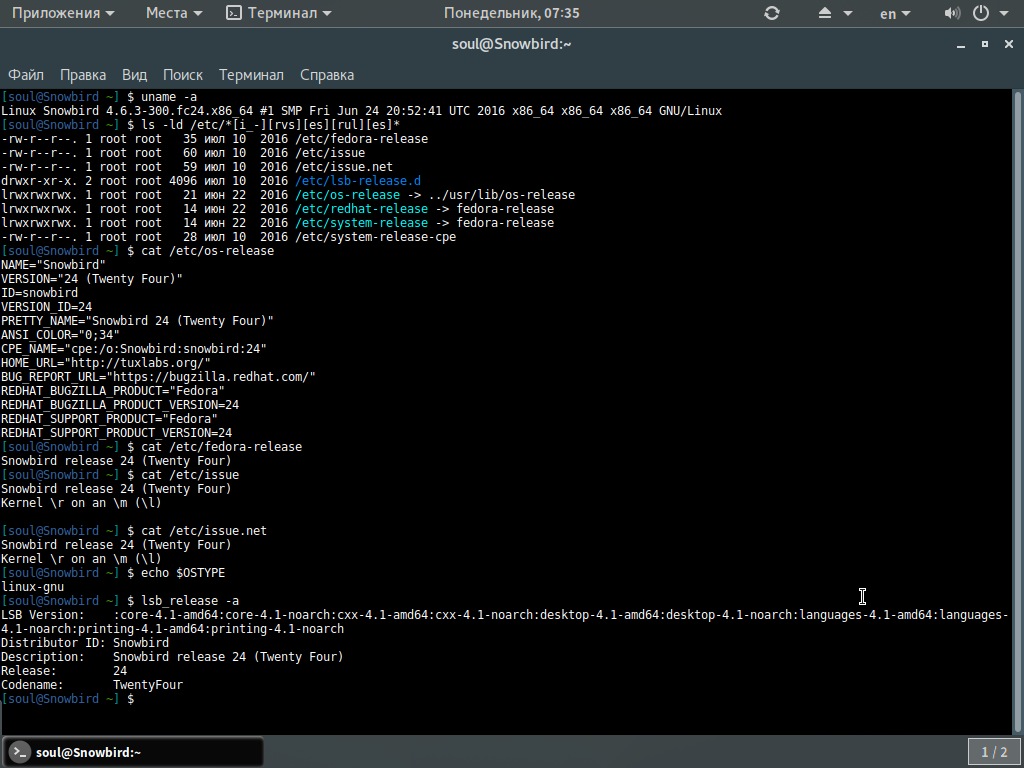Open the Терминал menu in menu bar
The image size is (1024, 768).
pos(251,75)
